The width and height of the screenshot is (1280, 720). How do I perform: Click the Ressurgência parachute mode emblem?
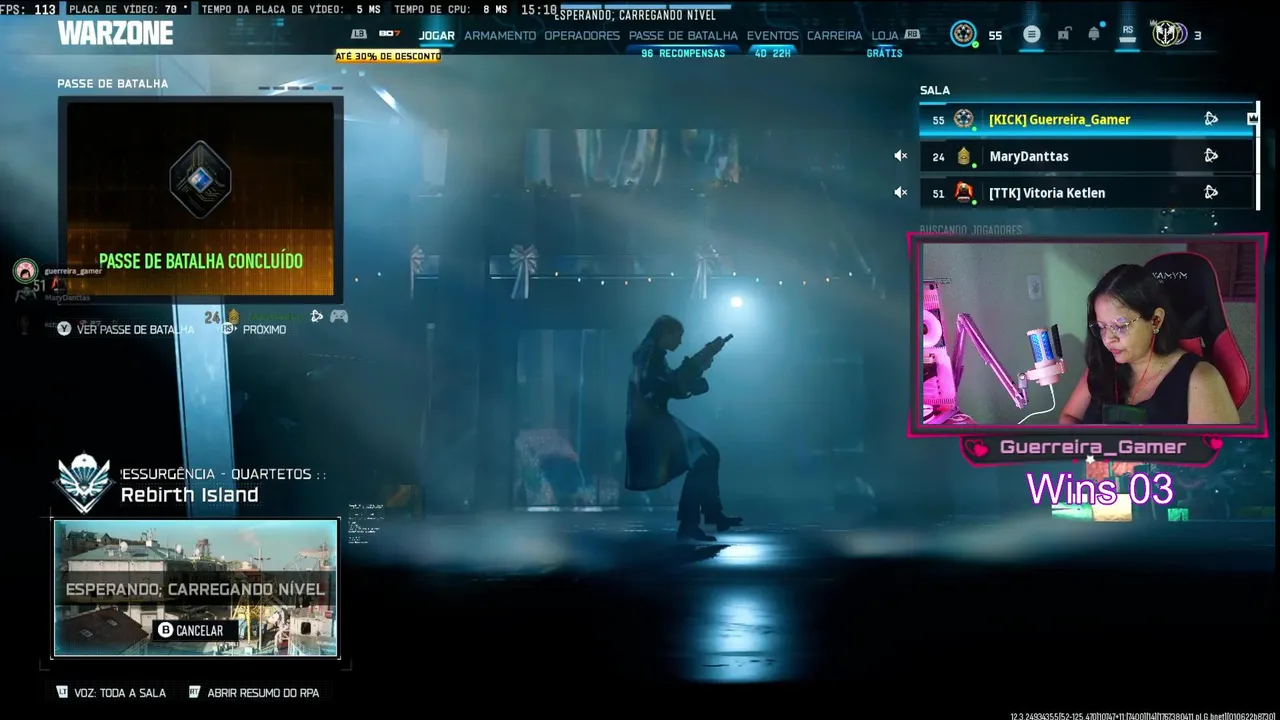(83, 484)
